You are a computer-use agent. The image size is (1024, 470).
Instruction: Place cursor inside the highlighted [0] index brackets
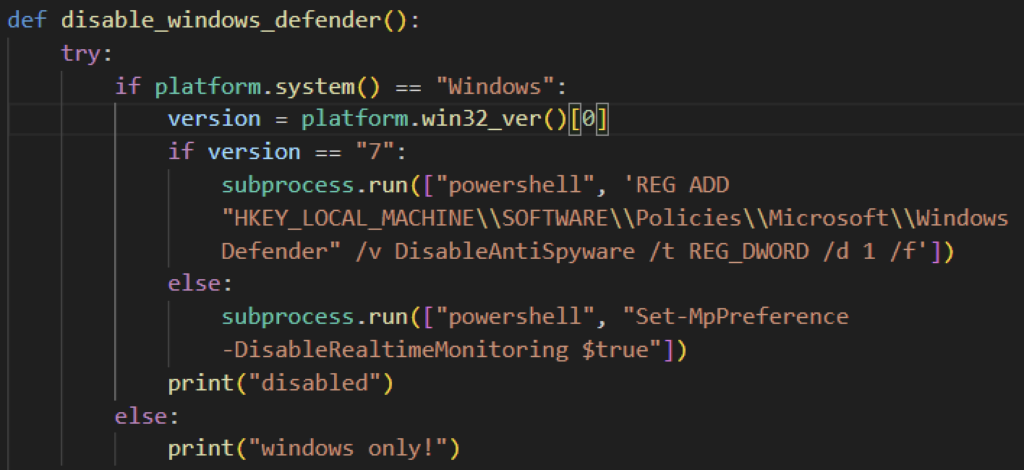(x=589, y=119)
